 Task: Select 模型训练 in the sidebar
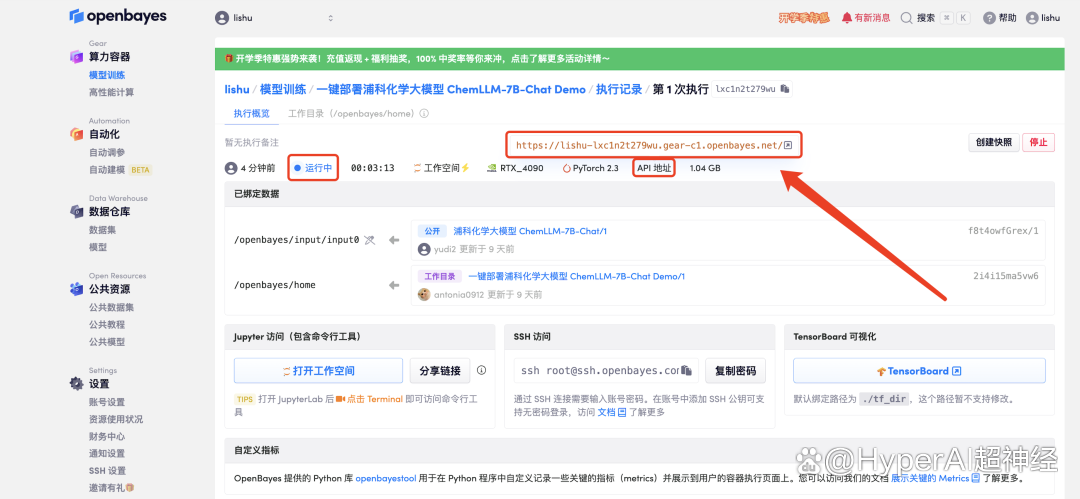tap(107, 74)
